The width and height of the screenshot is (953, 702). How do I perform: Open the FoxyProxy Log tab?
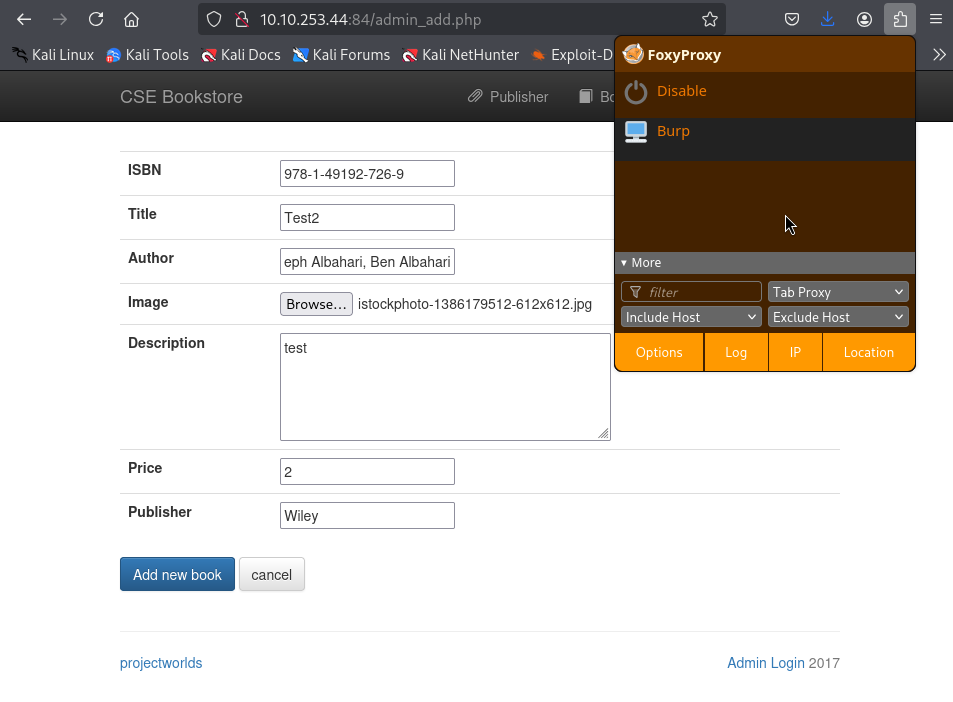pyautogui.click(x=736, y=353)
